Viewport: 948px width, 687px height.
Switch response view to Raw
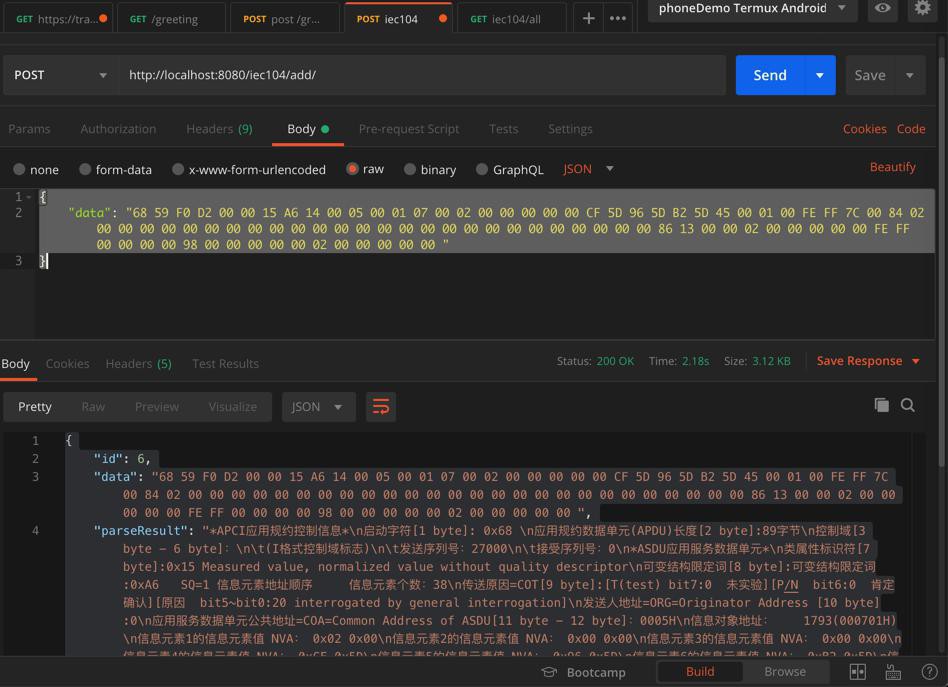coord(93,407)
